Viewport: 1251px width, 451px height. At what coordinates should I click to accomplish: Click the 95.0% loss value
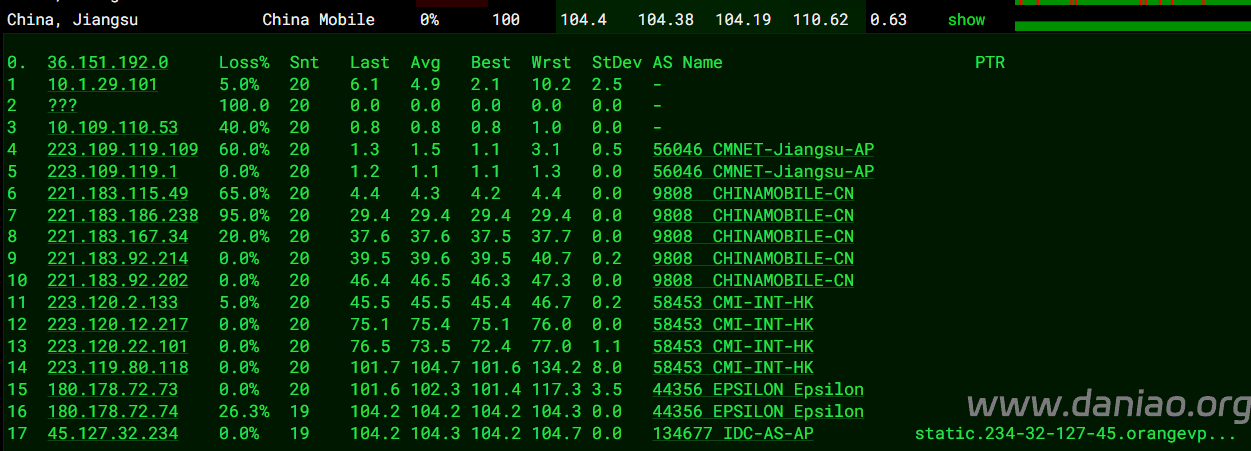coord(244,215)
